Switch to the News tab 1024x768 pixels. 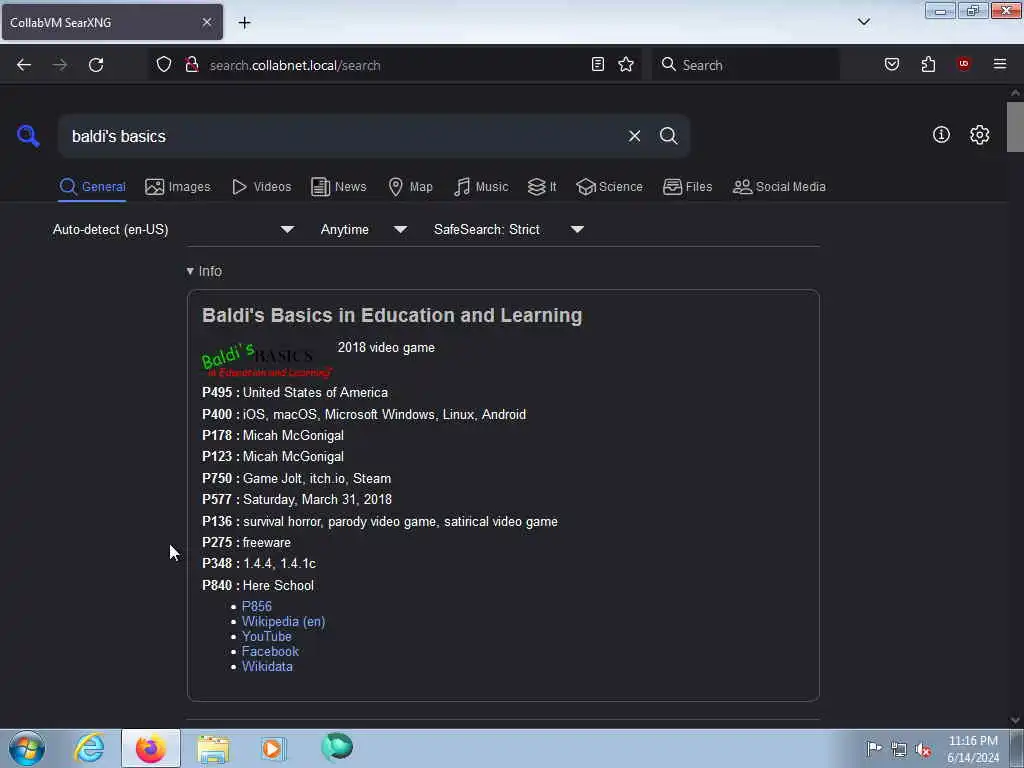[338, 187]
